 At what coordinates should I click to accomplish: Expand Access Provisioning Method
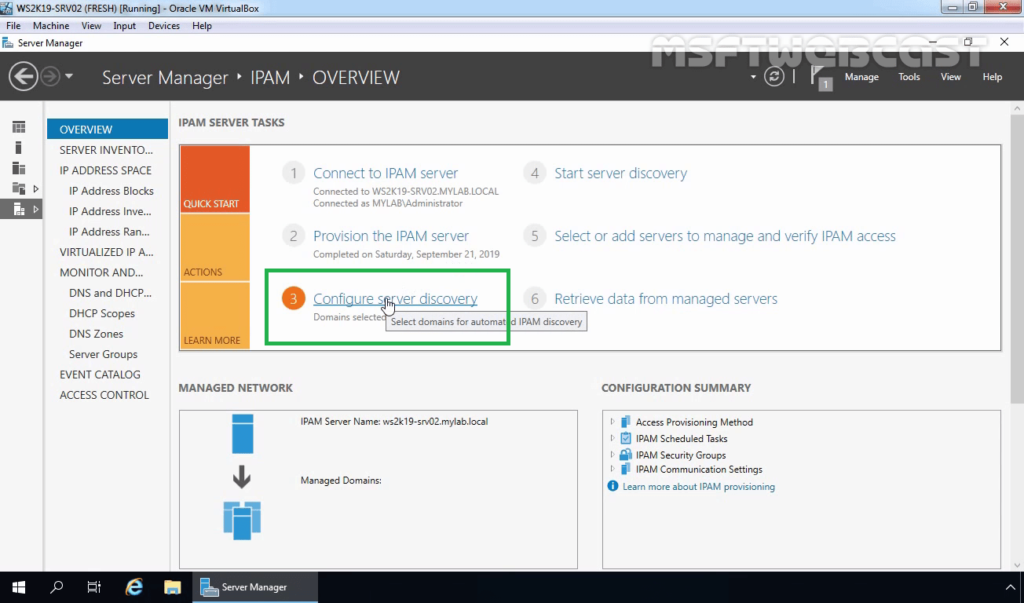pyautogui.click(x=612, y=422)
